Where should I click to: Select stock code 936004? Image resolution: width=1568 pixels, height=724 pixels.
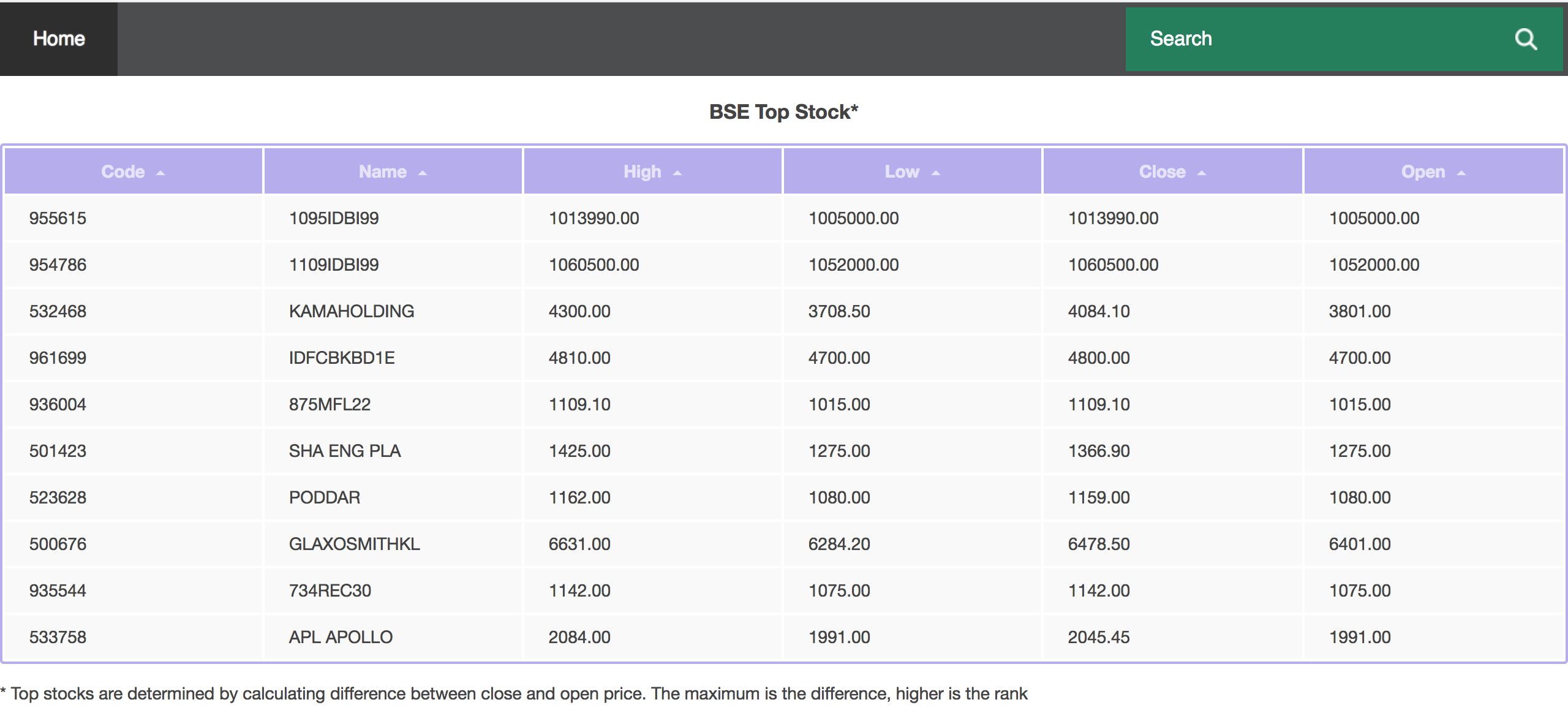click(x=58, y=404)
